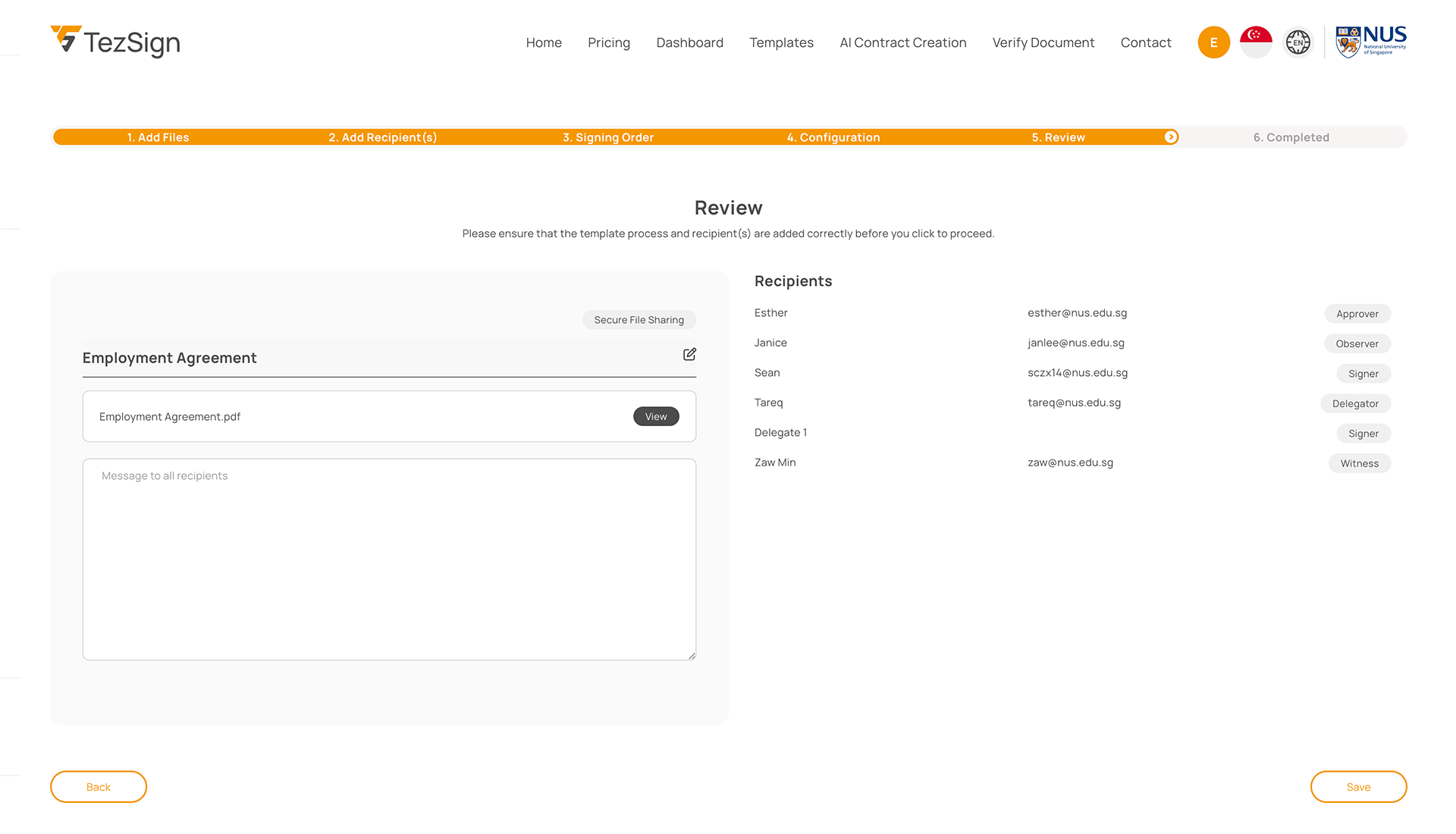Navigate to Verify Document
The height and width of the screenshot is (834, 1456).
[1043, 42]
